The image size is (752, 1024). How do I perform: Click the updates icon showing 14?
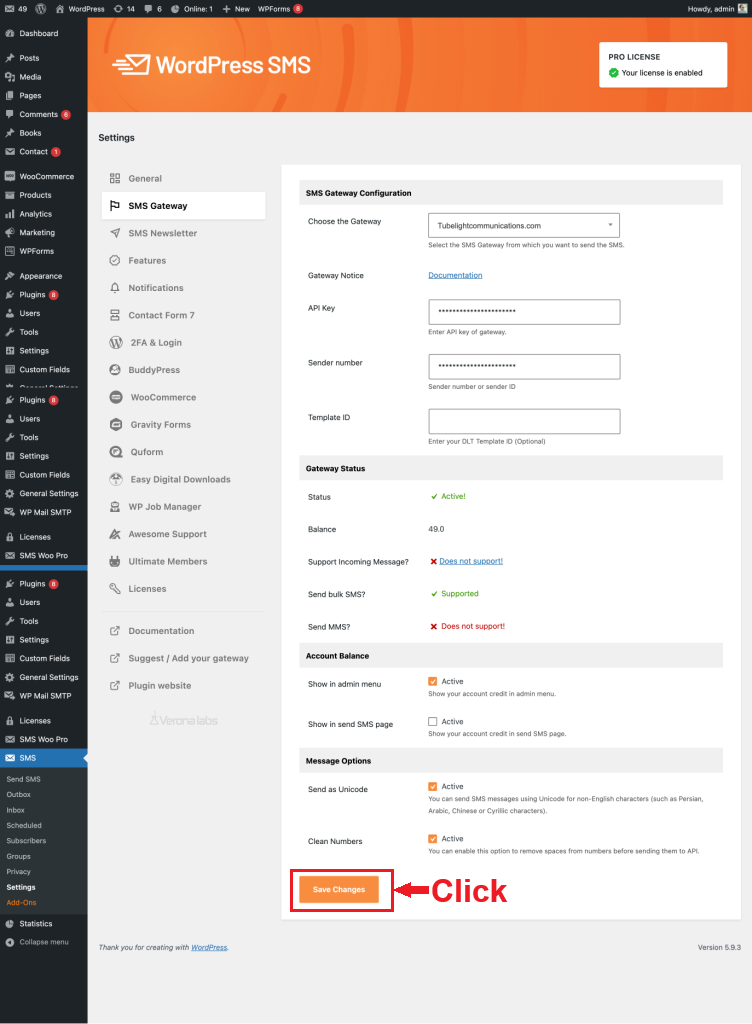click(118, 8)
